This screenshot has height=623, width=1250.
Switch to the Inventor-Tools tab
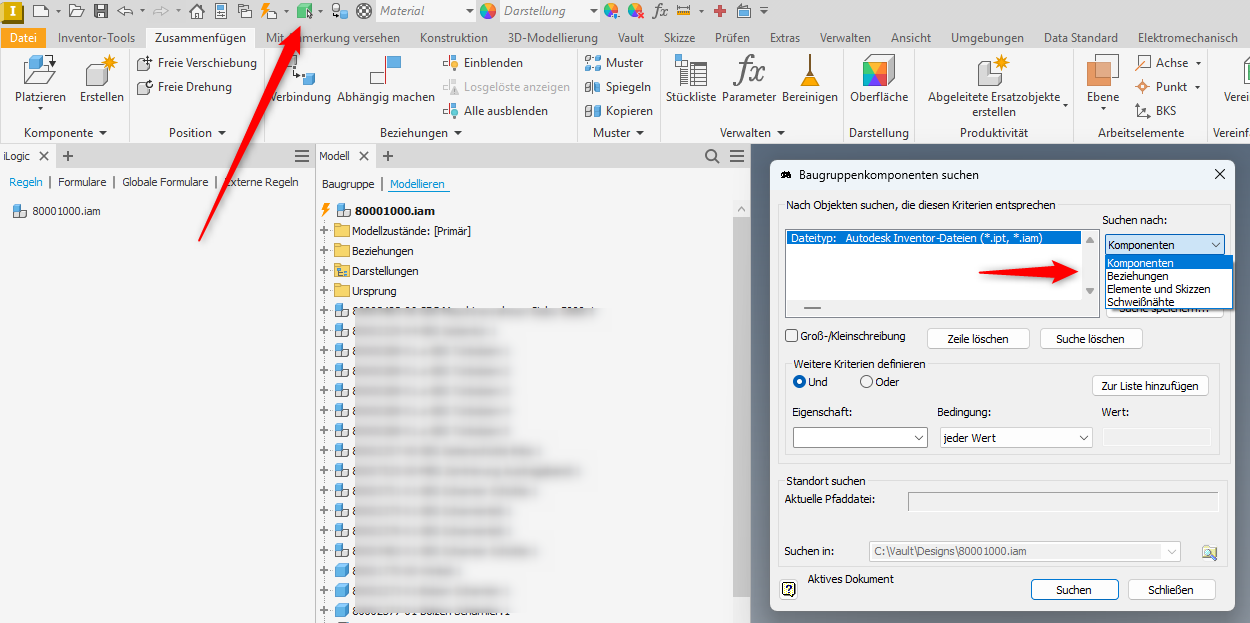tap(96, 38)
